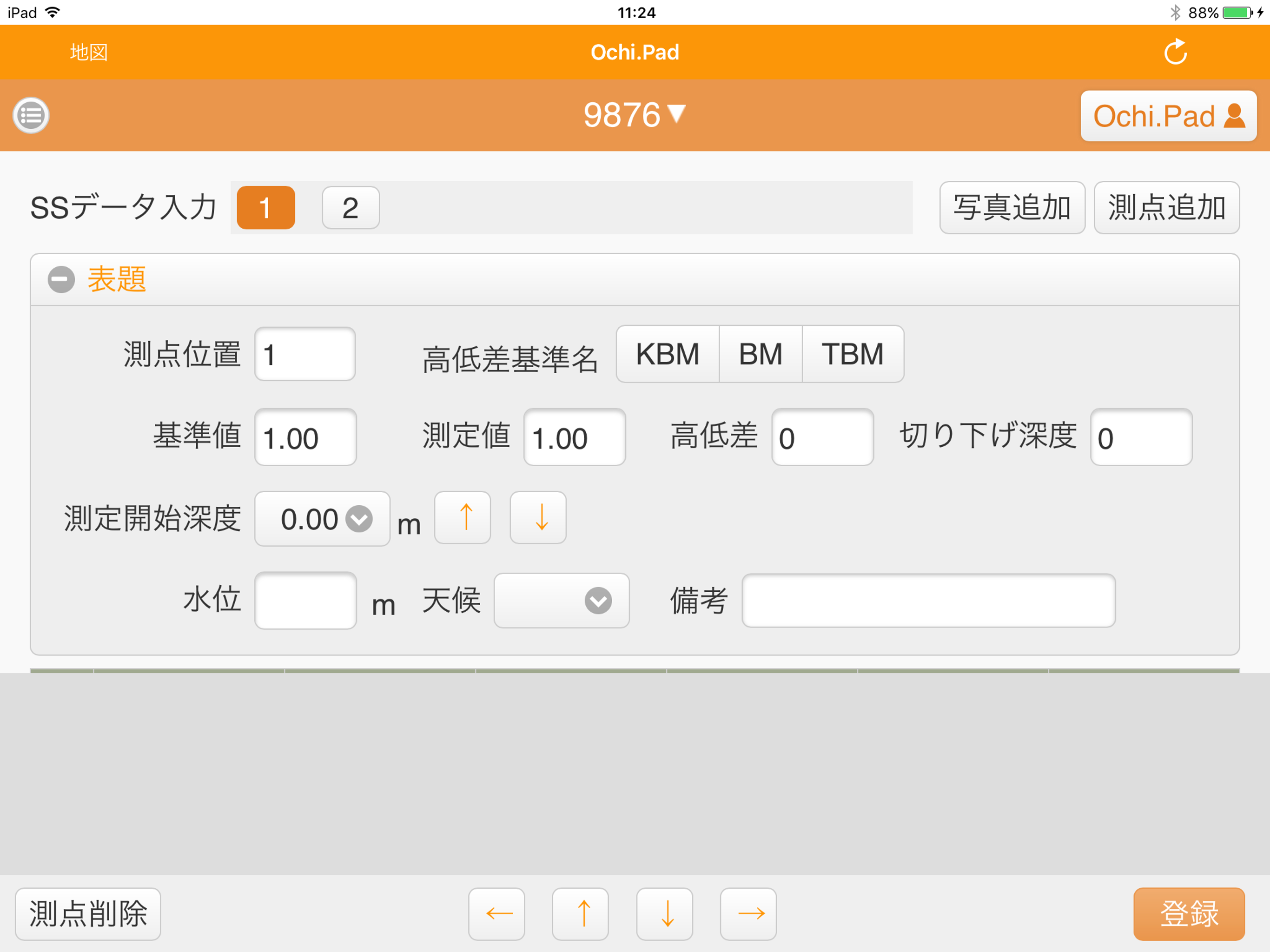Tap the bottom down arrow button

665,914
